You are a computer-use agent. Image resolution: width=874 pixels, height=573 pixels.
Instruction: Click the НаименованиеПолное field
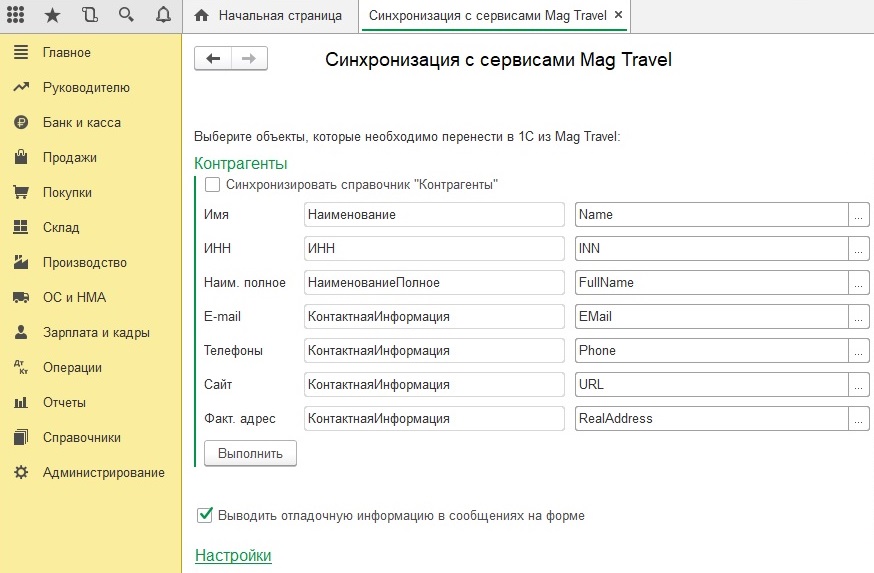434,283
